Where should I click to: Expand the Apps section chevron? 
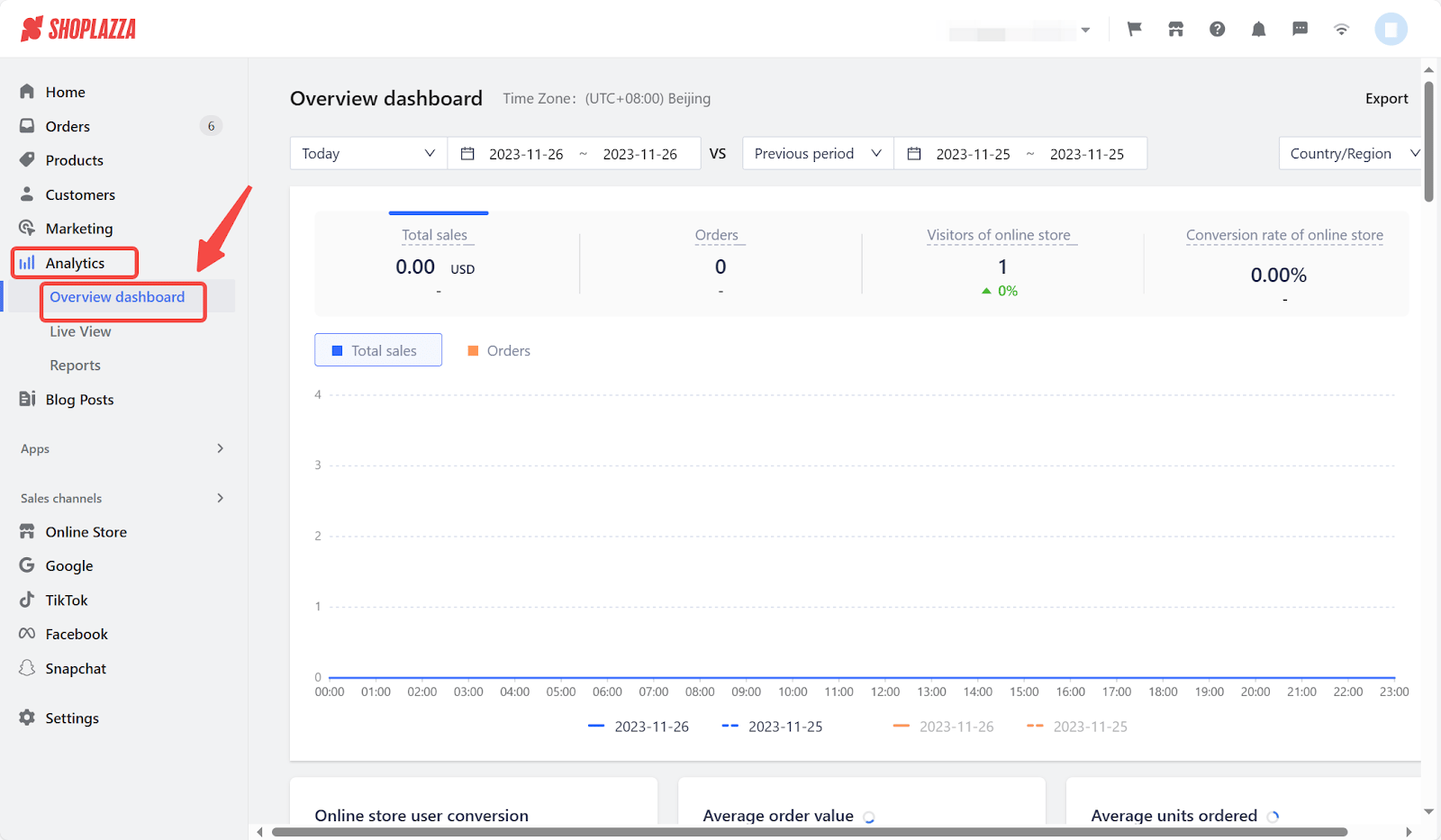click(x=221, y=448)
